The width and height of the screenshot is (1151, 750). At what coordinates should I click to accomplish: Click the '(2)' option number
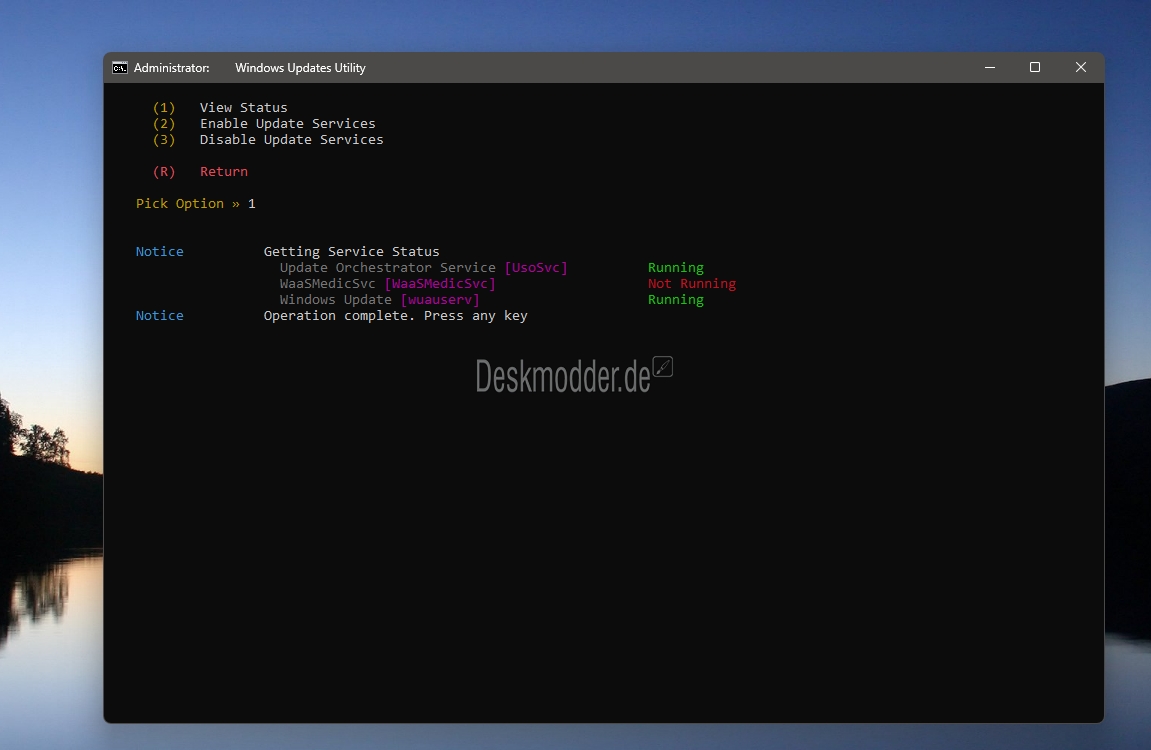pyautogui.click(x=164, y=123)
